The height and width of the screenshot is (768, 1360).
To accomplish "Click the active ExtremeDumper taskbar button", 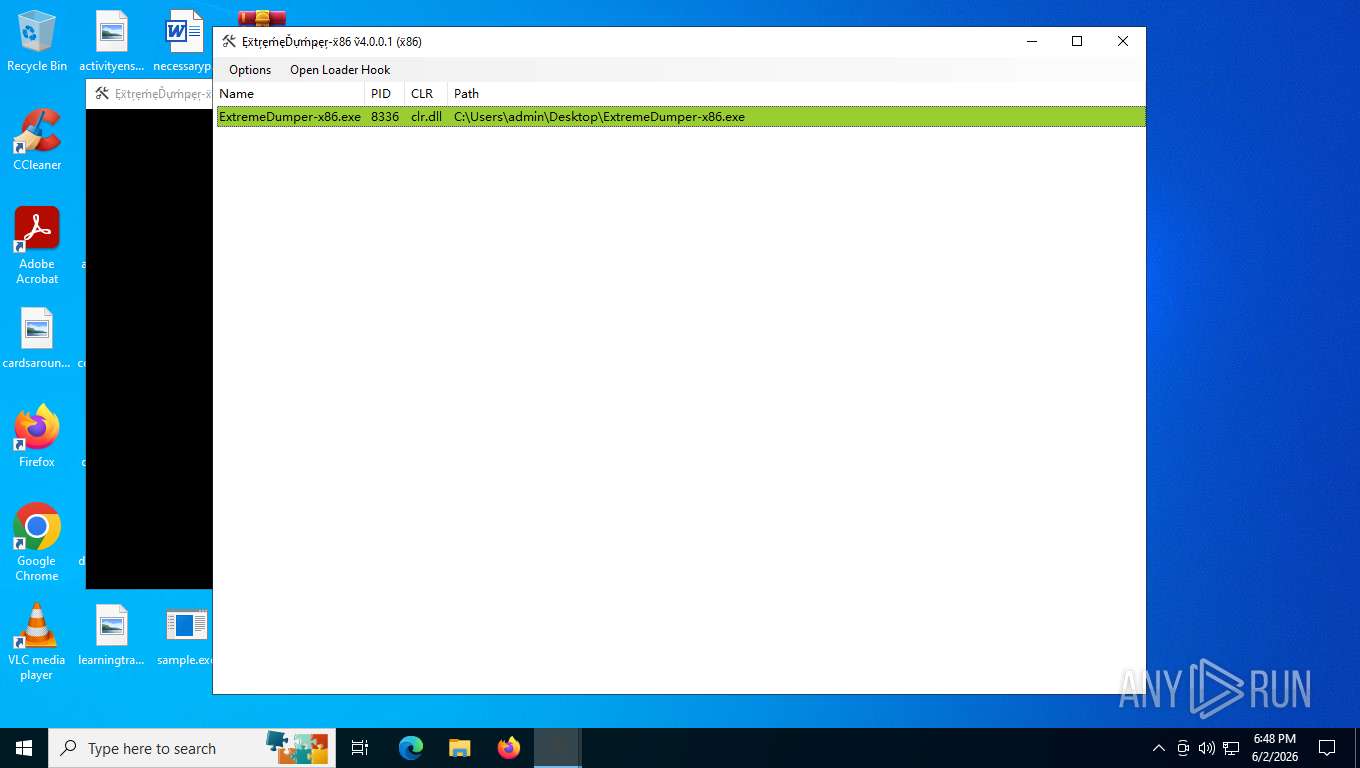I will [x=557, y=748].
